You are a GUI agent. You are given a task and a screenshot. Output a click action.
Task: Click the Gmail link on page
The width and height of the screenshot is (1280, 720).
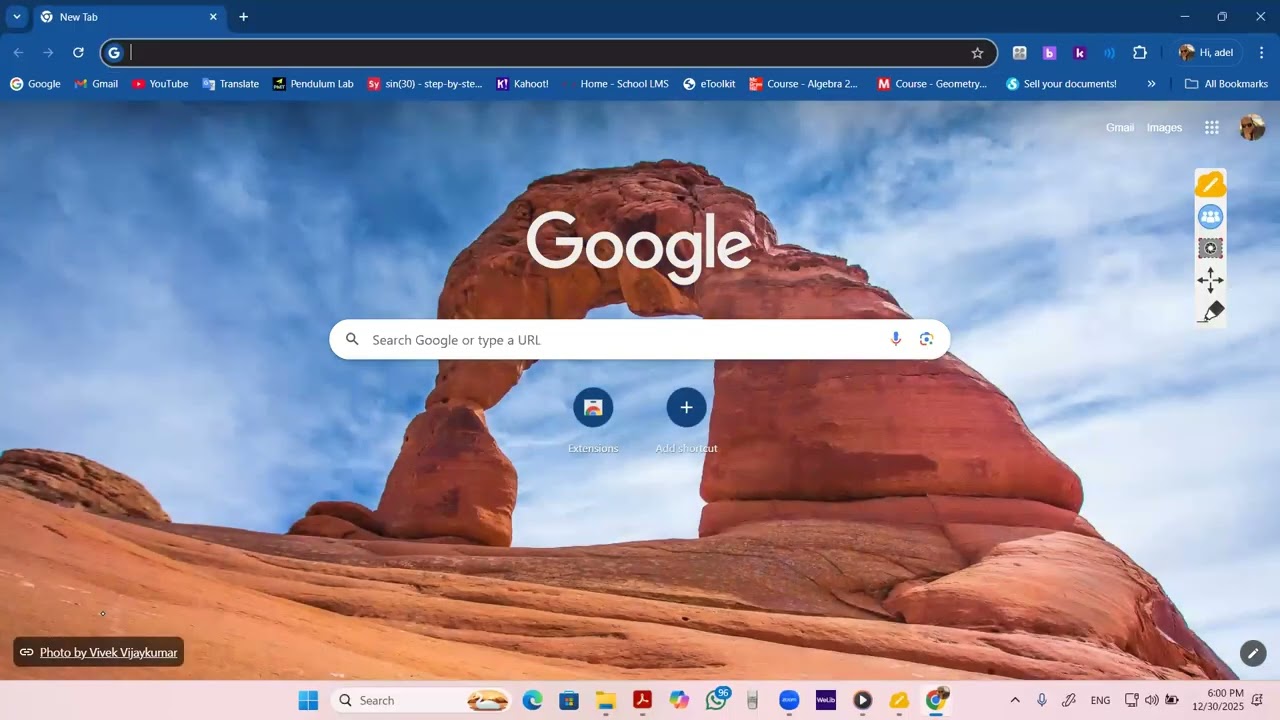click(x=1120, y=127)
